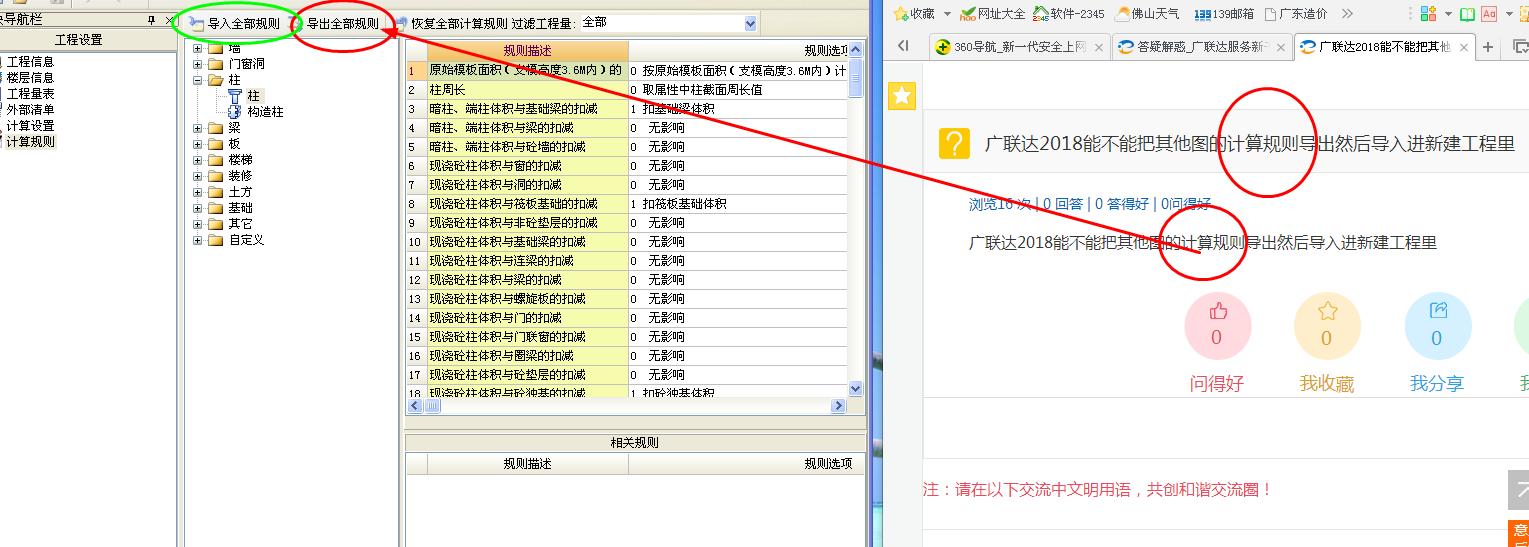Open 网址大全 bookmark in browser
This screenshot has width=1529, height=547.
(992, 13)
